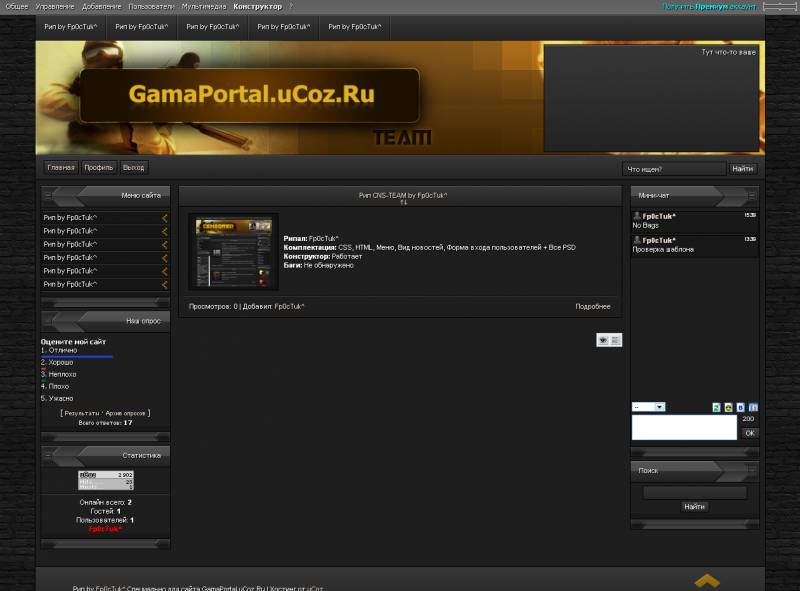This screenshot has width=800, height=591.
Task: Click author Fp0cTuk^ after Добавил
Action: pos(289,306)
